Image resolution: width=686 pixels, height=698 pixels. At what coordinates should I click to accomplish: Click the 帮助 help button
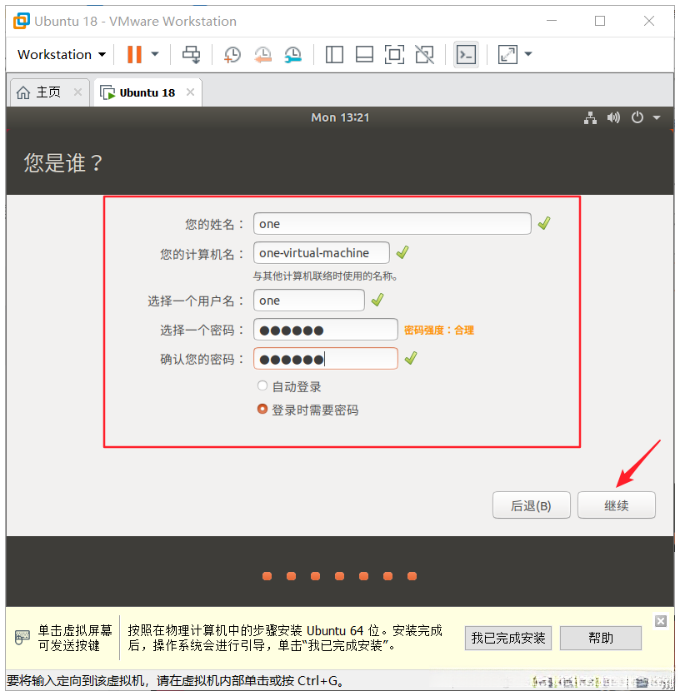[x=601, y=638]
